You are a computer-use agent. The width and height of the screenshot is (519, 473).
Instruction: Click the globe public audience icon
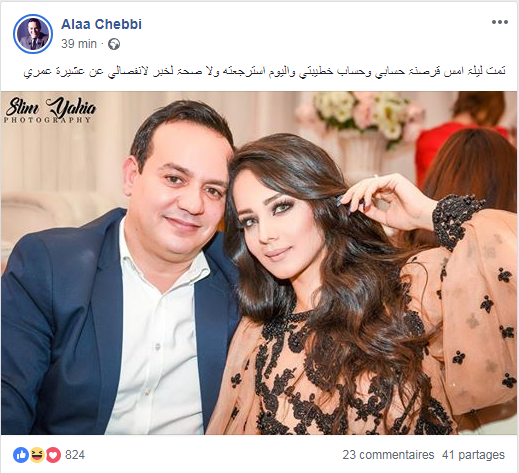click(114, 44)
